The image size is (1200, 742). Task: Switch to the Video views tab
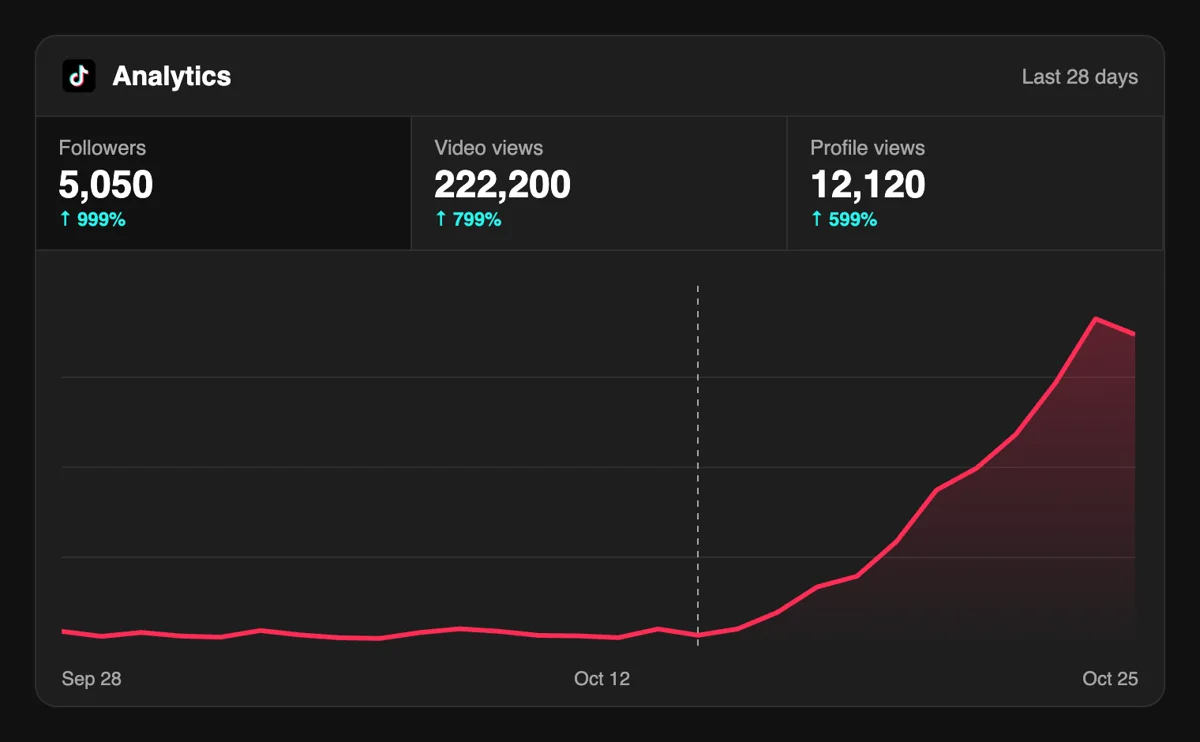[x=599, y=183]
